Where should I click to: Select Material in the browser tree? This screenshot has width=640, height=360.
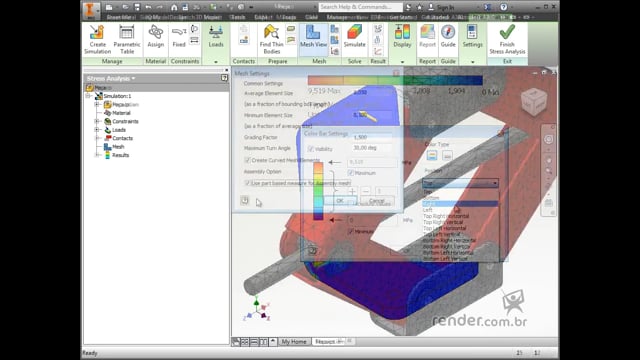pyautogui.click(x=121, y=113)
